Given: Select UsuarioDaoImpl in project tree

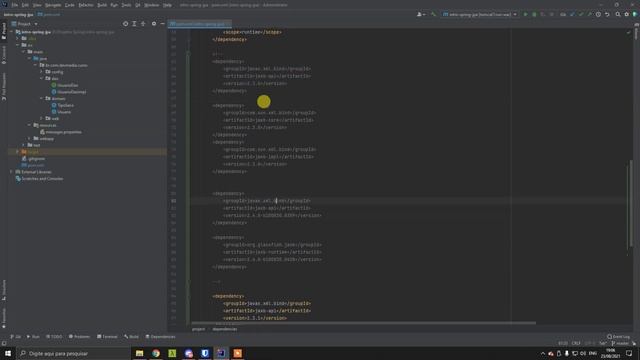Looking at the screenshot, I should click(69, 92).
